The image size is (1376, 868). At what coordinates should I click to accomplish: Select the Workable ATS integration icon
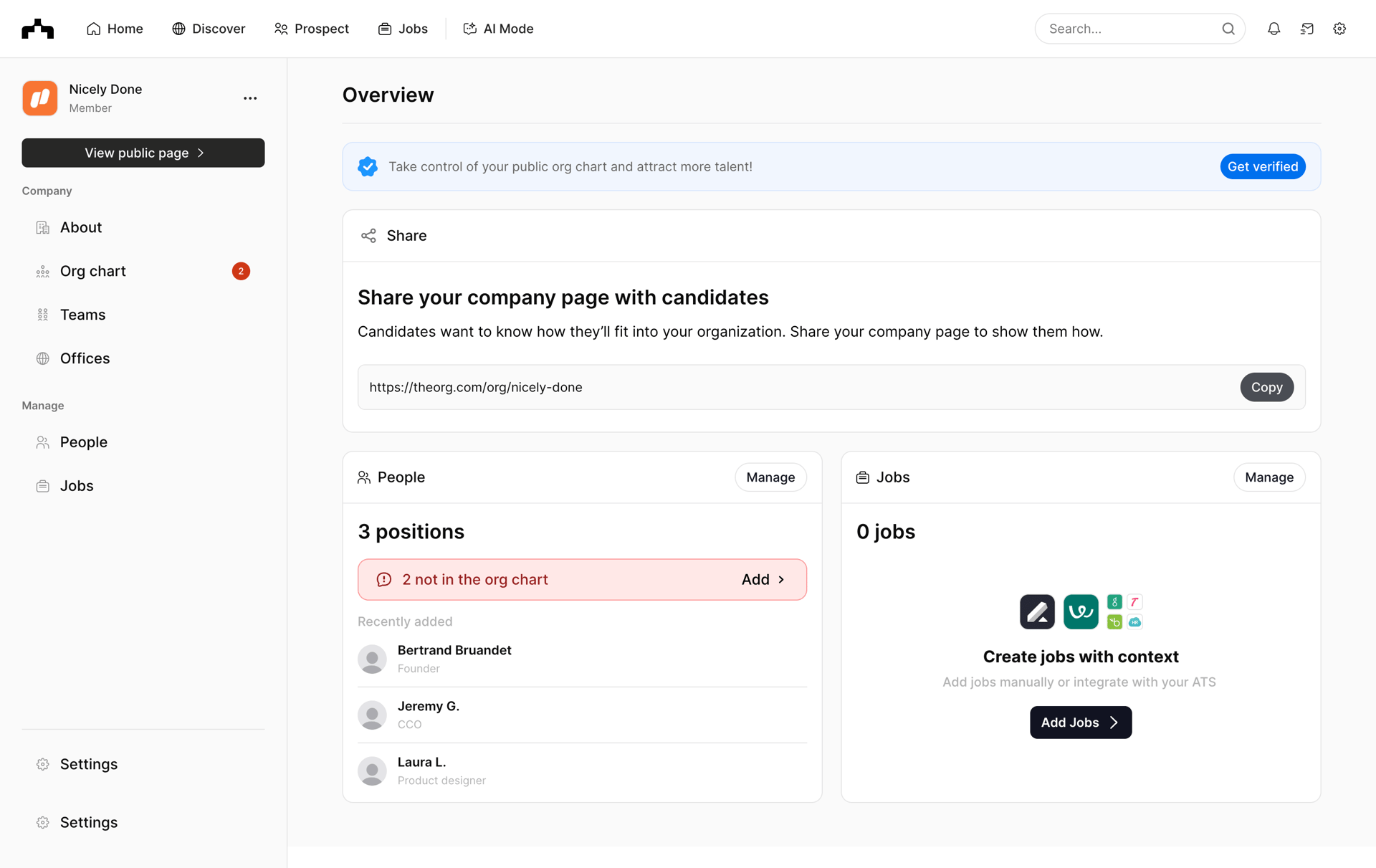click(x=1081, y=611)
